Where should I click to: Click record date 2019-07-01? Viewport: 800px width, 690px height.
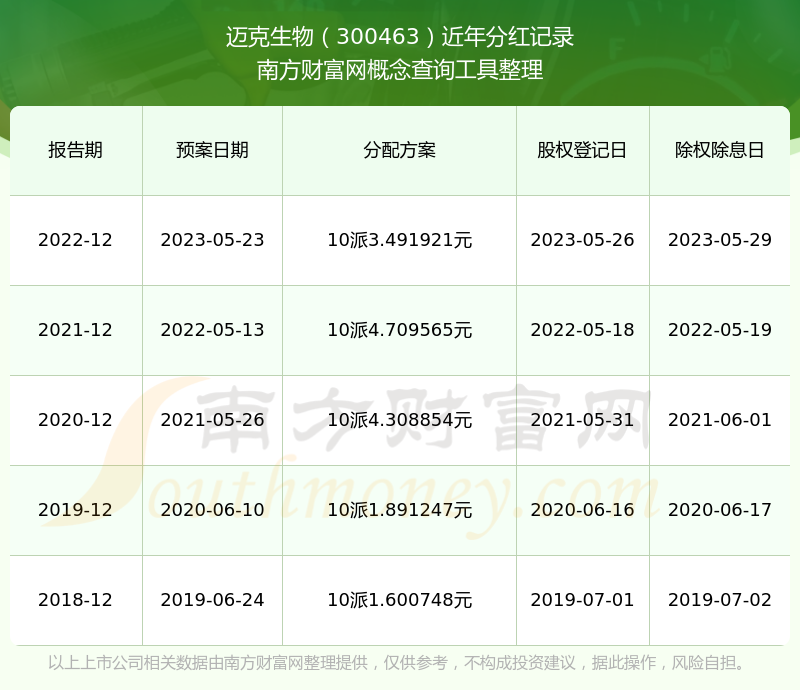(x=582, y=600)
